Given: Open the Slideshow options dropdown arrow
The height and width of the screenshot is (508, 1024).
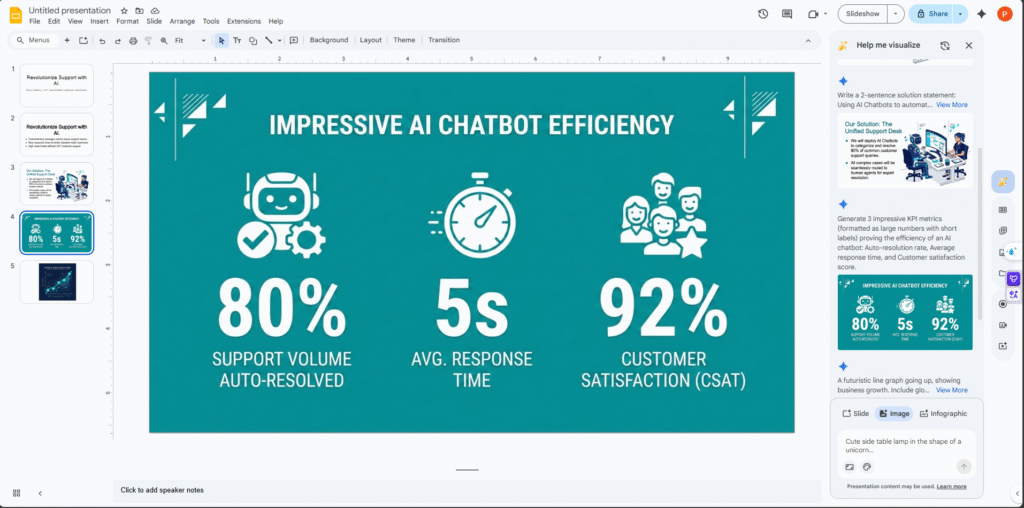Looking at the screenshot, I should pos(895,14).
